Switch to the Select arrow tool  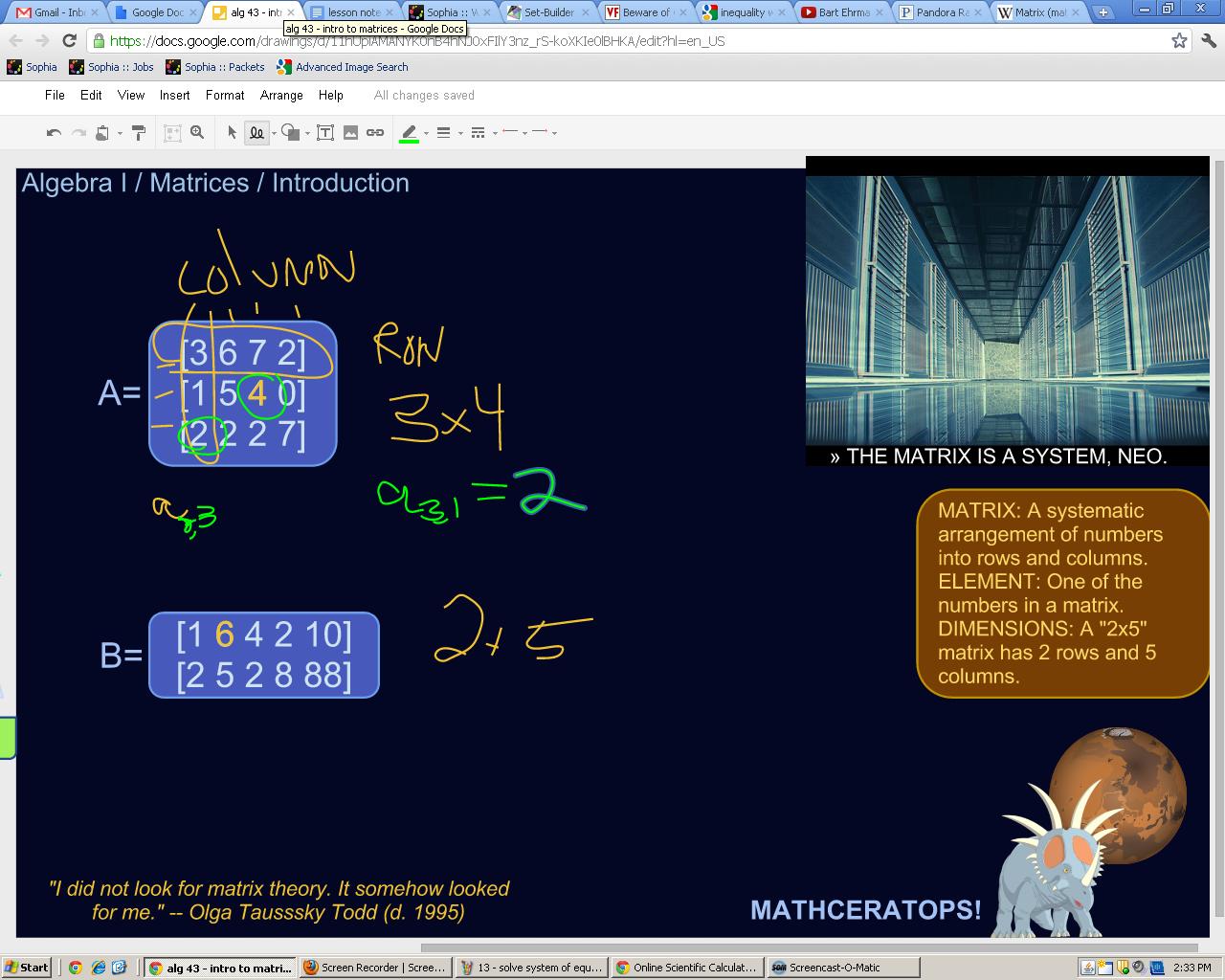click(x=231, y=132)
